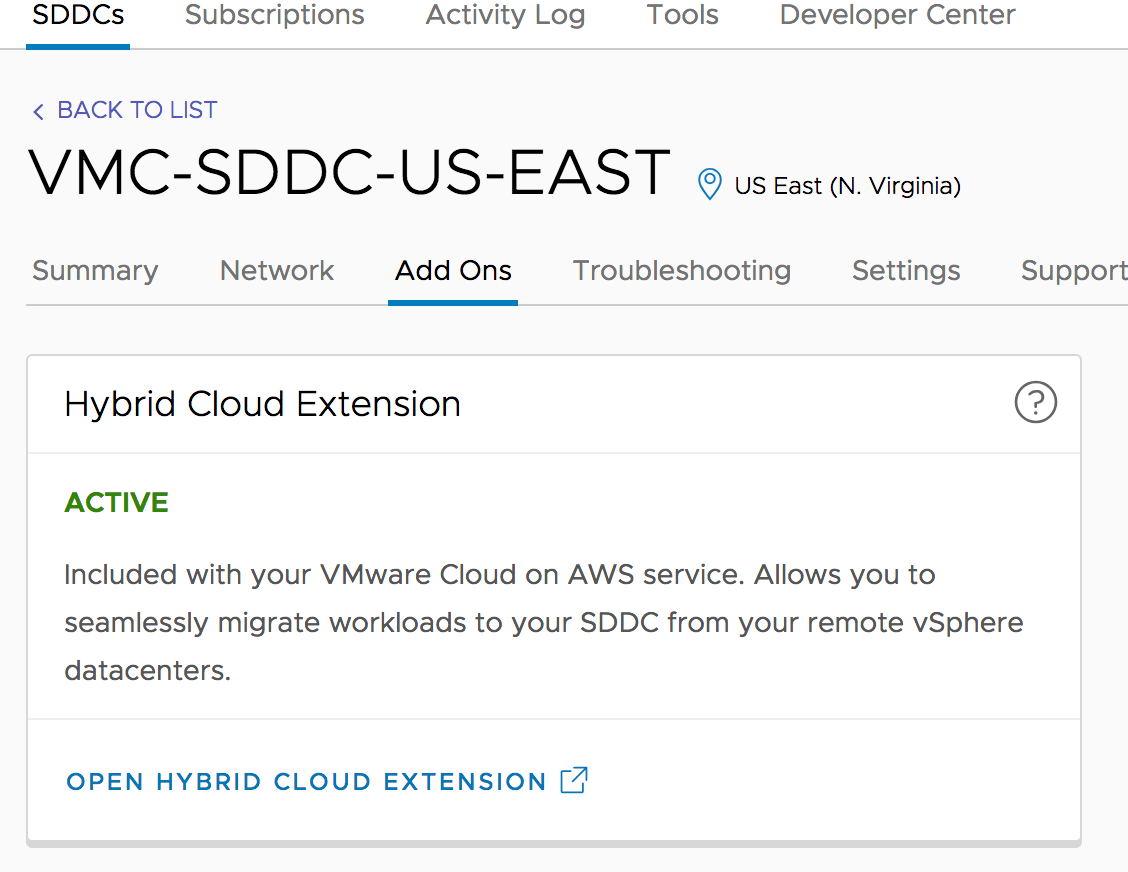Click the back chevron before Back To List
Image resolution: width=1128 pixels, height=872 pixels.
(x=38, y=111)
